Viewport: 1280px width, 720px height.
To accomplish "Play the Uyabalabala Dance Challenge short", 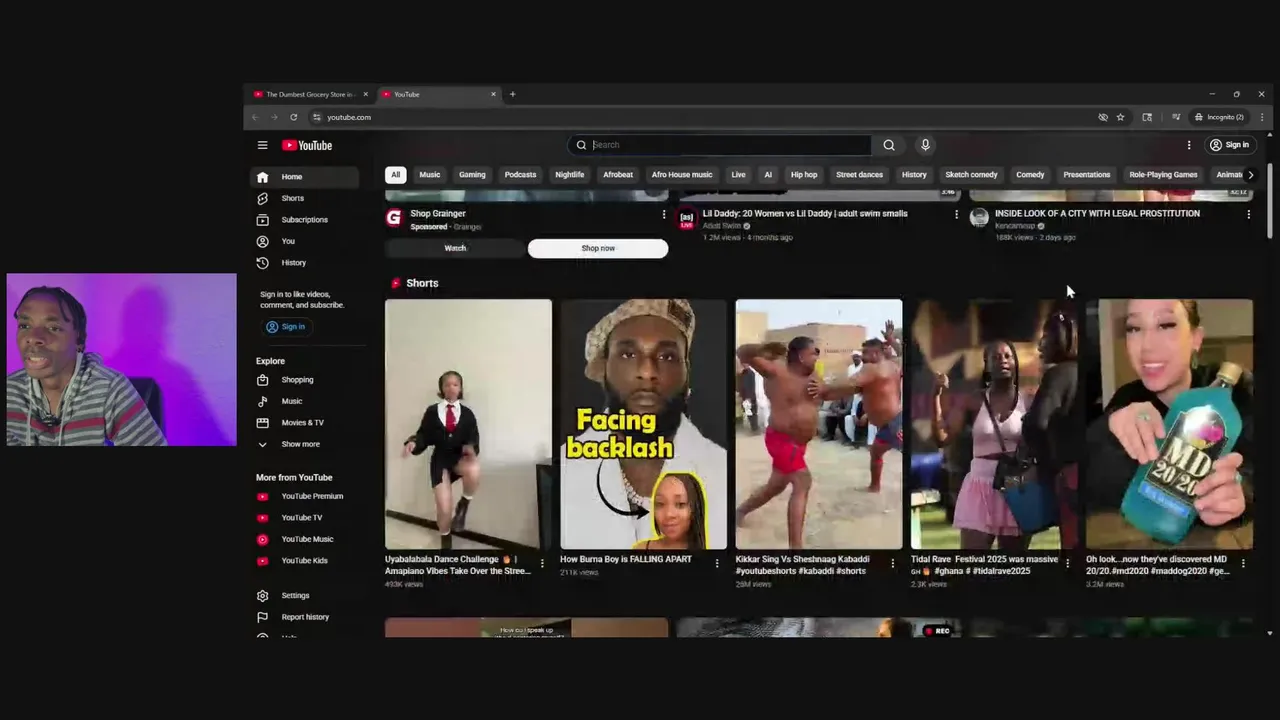I will 468,424.
